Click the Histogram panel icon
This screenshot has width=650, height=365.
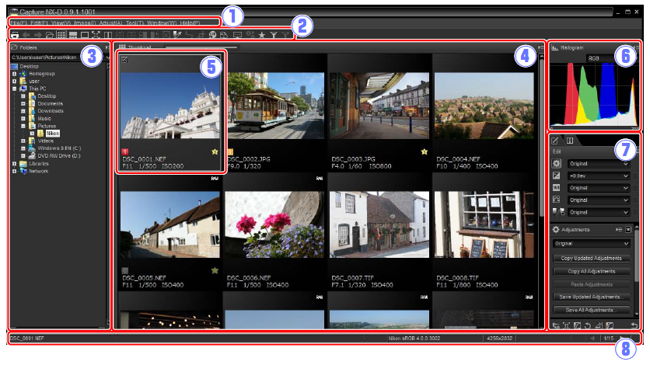(555, 48)
